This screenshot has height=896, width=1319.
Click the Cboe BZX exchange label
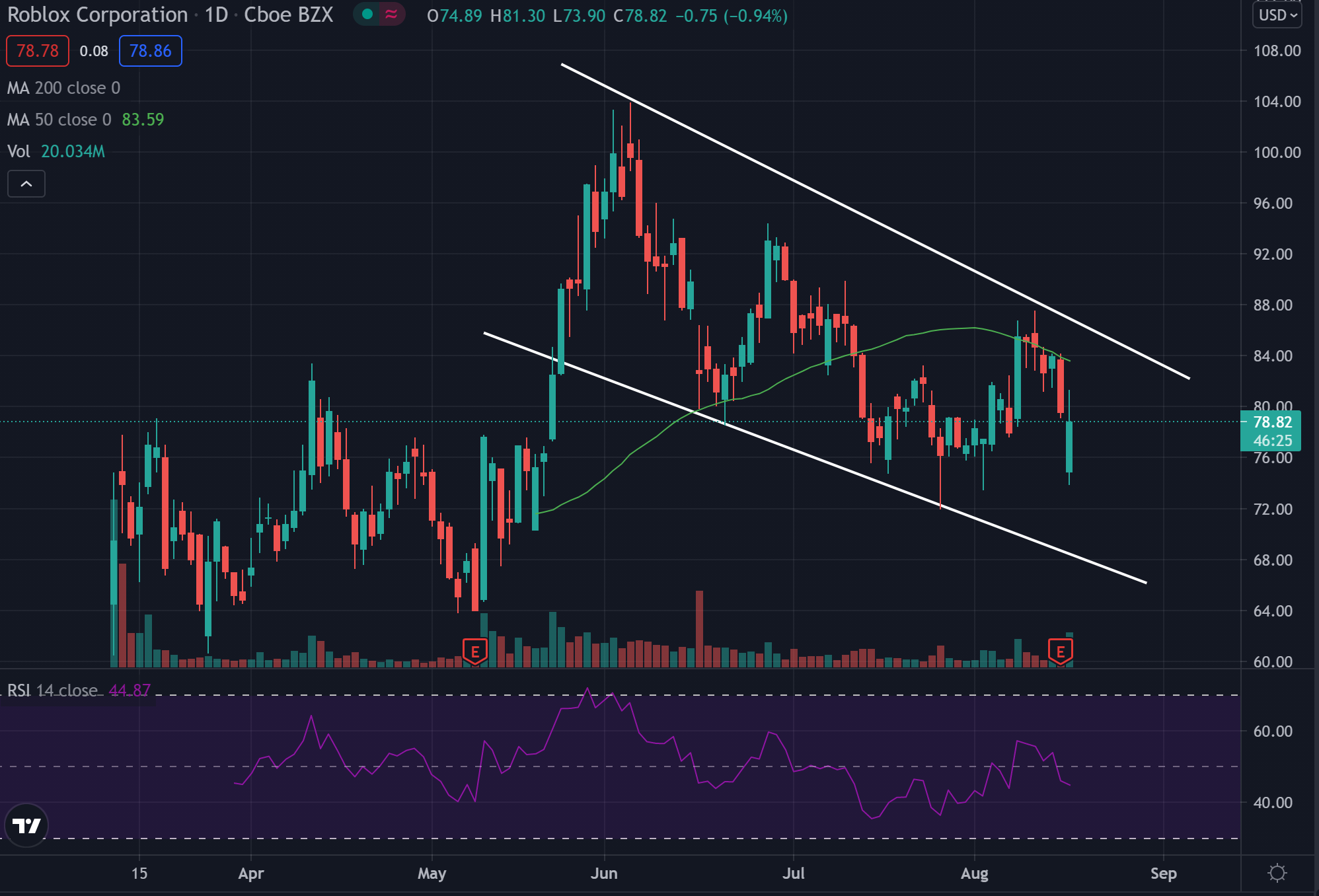pyautogui.click(x=289, y=15)
